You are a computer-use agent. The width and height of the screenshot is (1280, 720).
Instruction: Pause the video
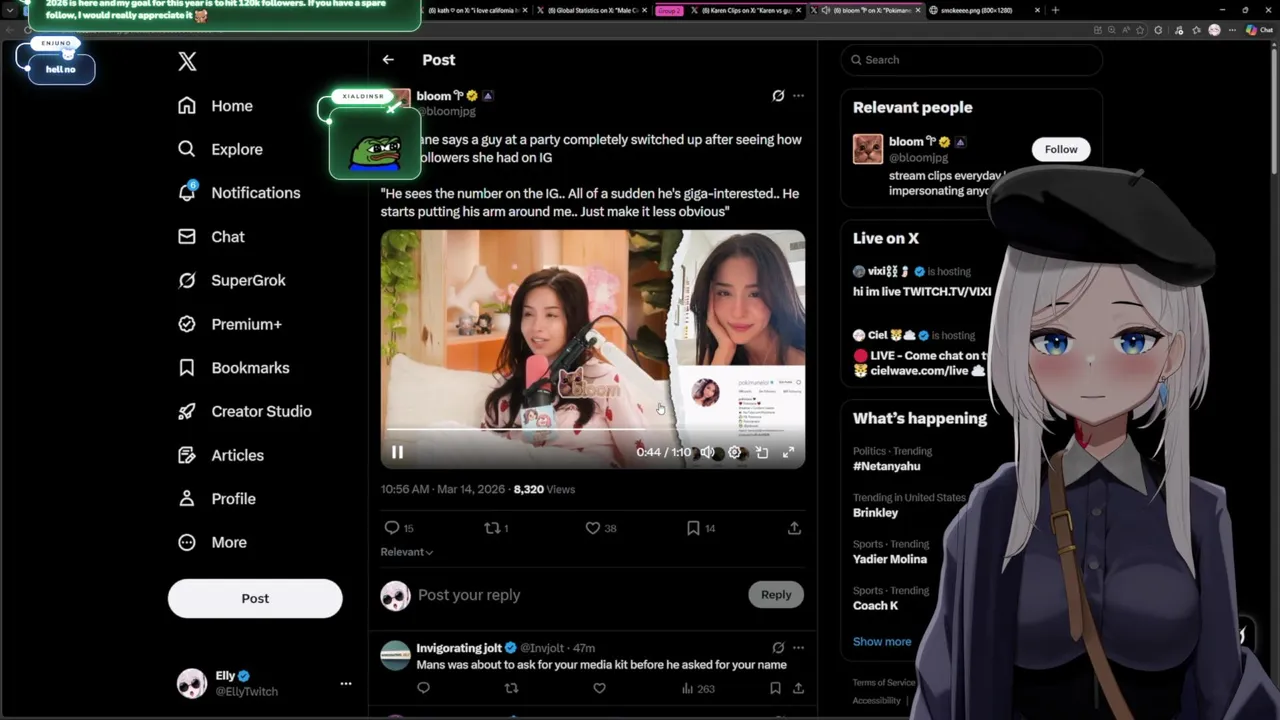397,452
